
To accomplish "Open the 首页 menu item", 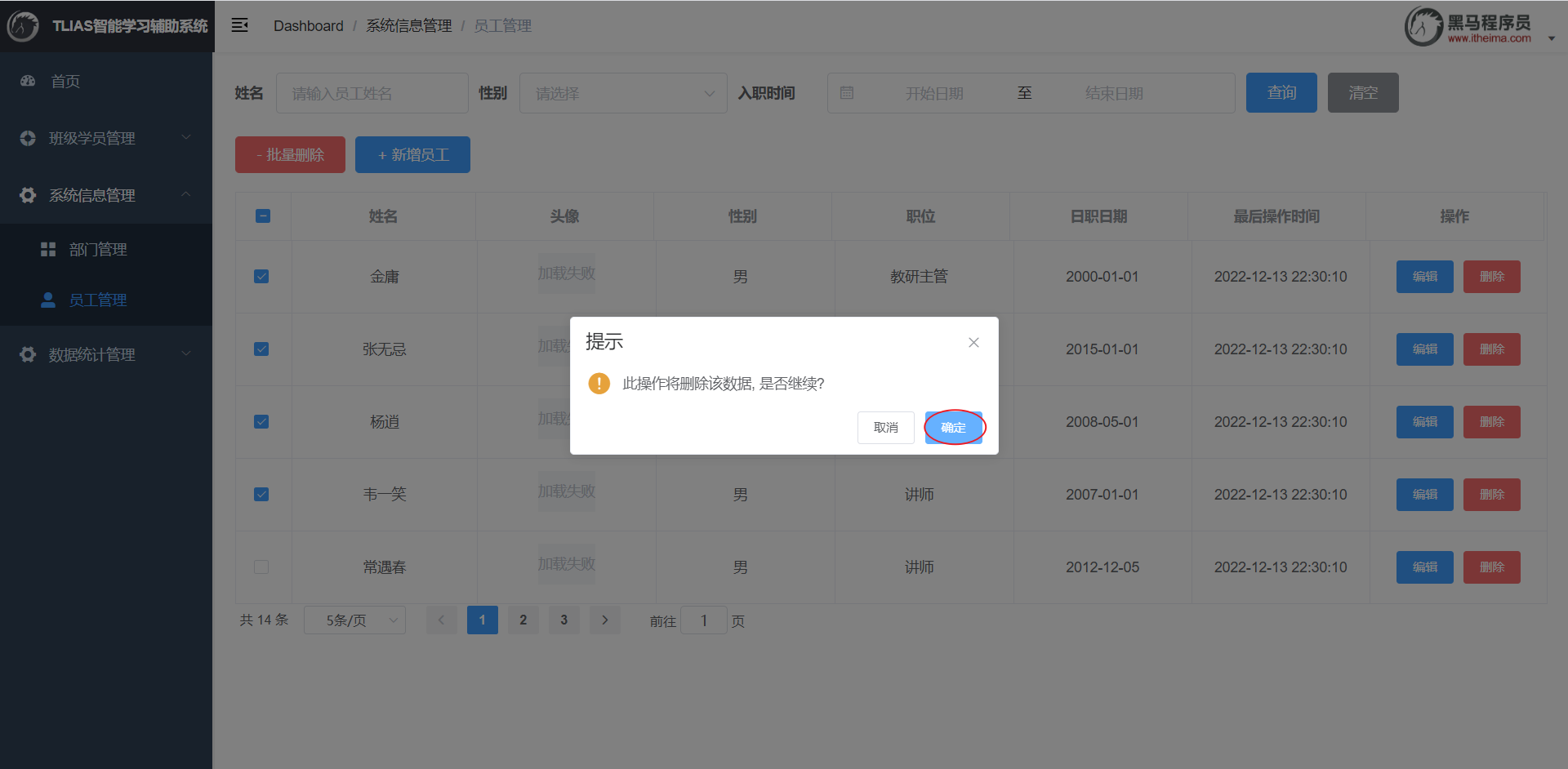I will tap(65, 81).
